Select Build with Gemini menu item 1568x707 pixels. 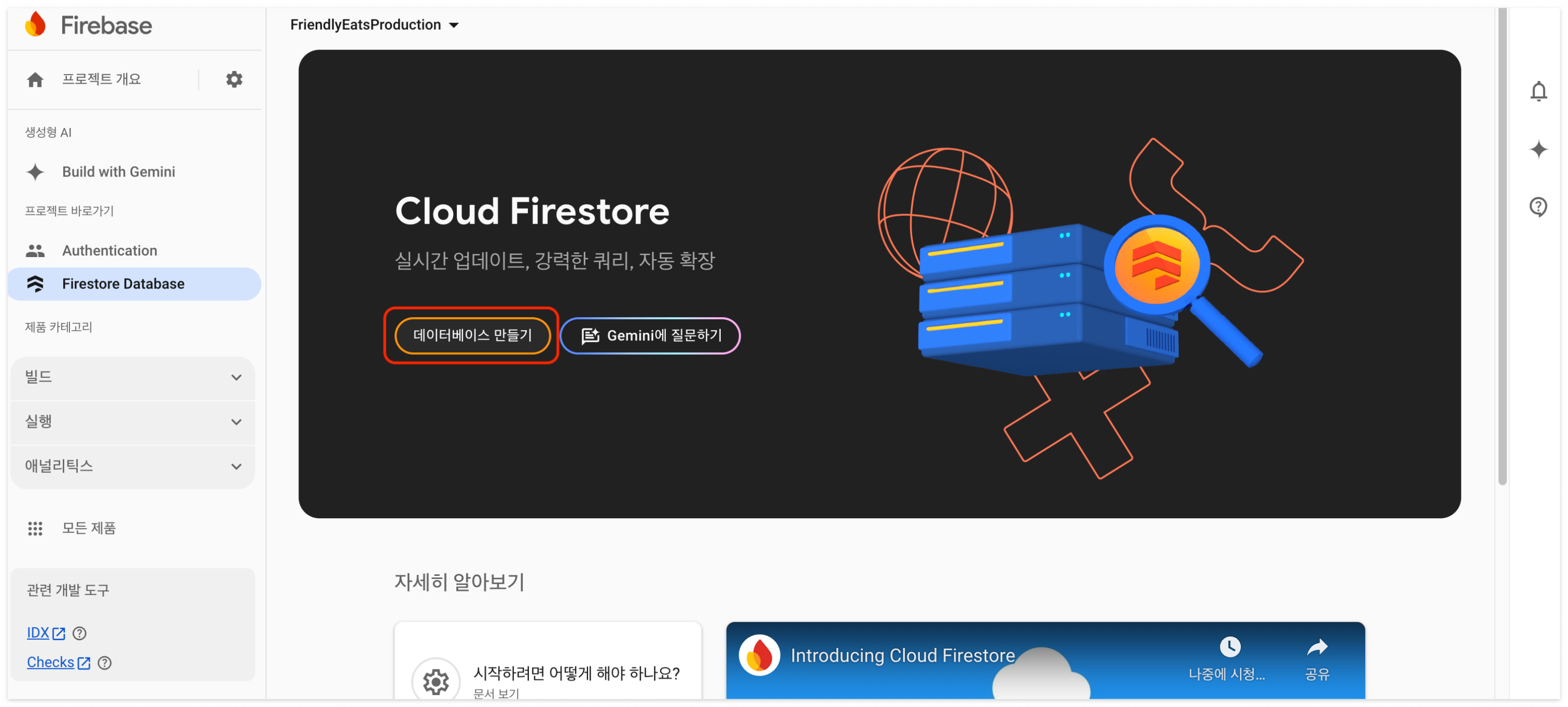point(118,171)
